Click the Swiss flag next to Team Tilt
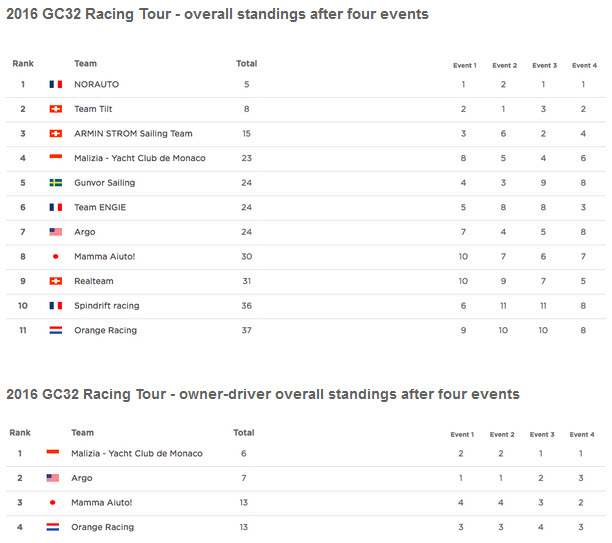612x543 pixels. tap(56, 109)
